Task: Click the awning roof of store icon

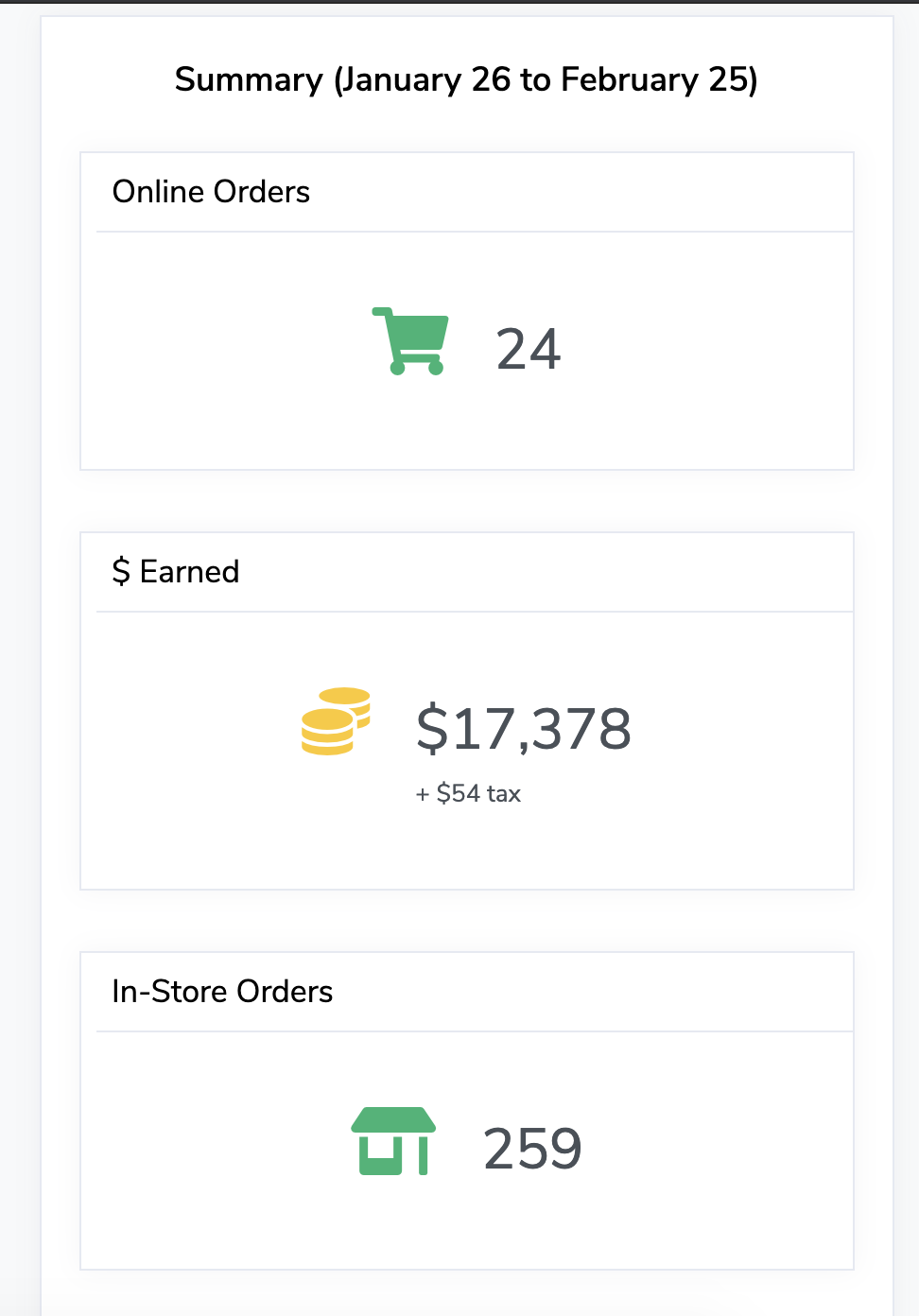Action: tap(393, 1119)
